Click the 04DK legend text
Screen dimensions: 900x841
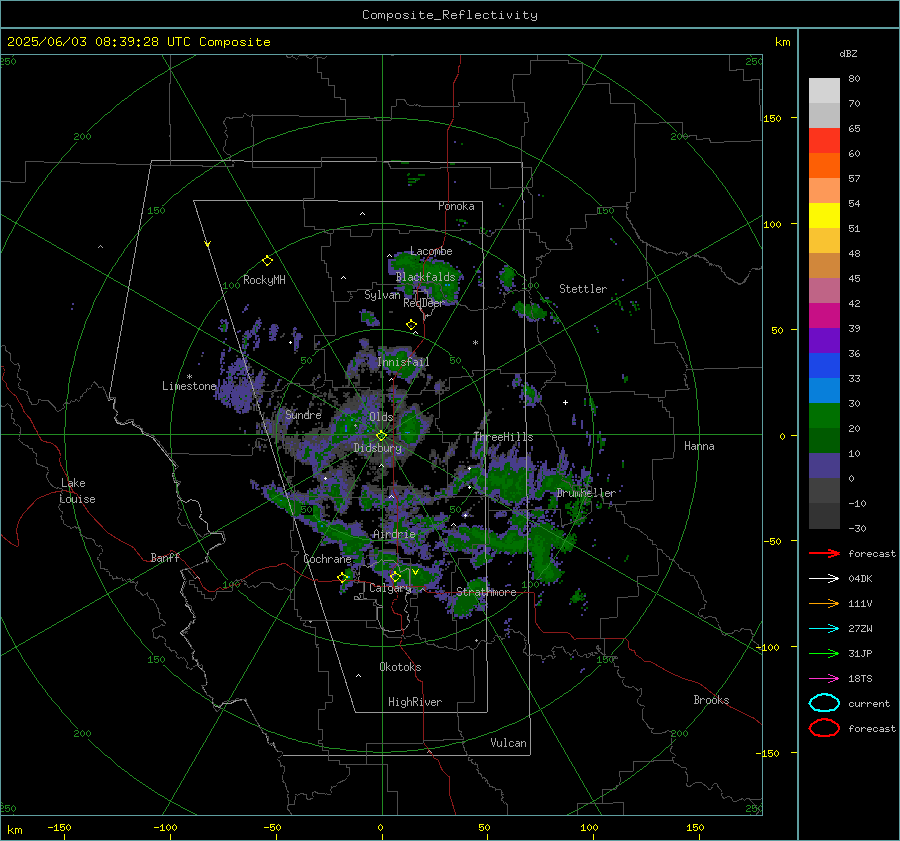860,579
